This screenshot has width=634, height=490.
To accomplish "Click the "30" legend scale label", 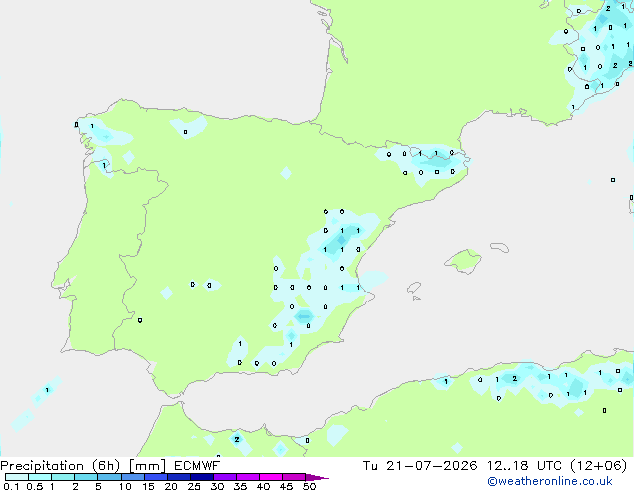I will [217, 486].
